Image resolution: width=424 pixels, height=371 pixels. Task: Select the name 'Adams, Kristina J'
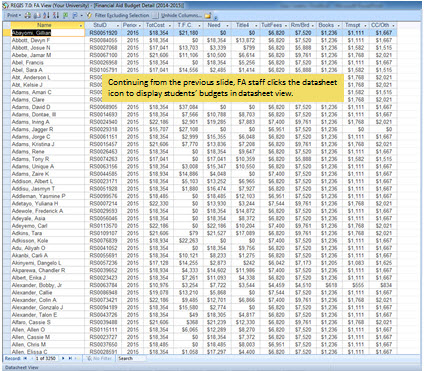33,144
